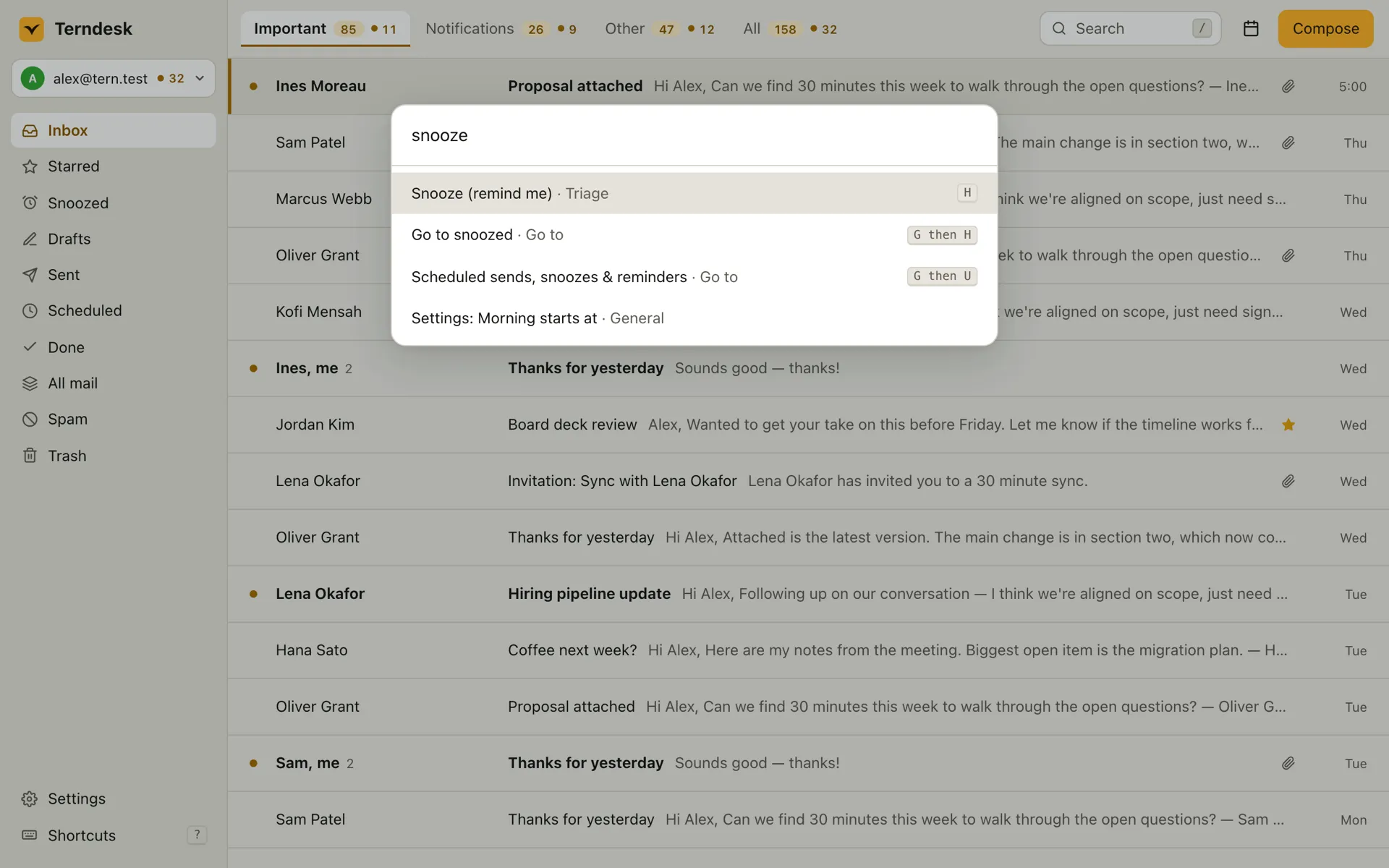Click attachment paperclip on Ines Moreau email

[x=1288, y=87]
